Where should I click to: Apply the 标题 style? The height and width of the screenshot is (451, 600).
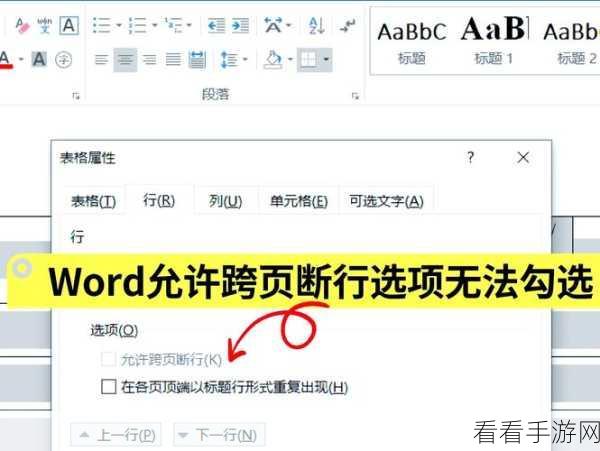[x=412, y=41]
